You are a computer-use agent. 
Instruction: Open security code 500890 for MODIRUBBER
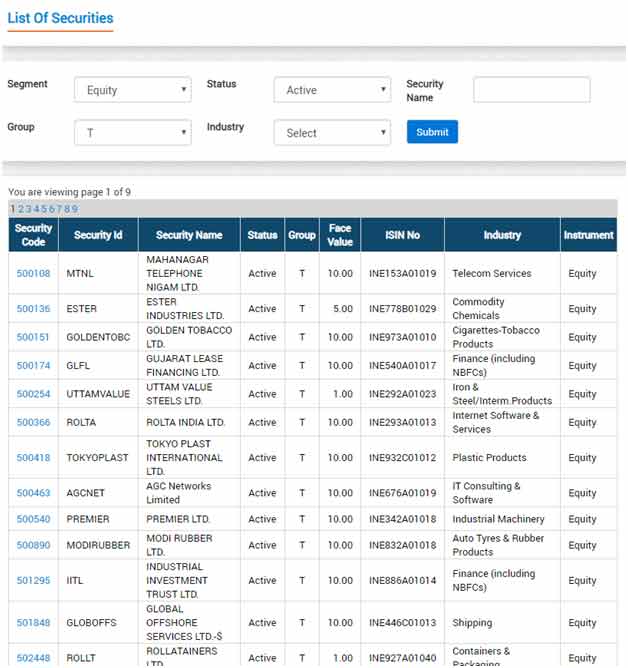(33, 545)
